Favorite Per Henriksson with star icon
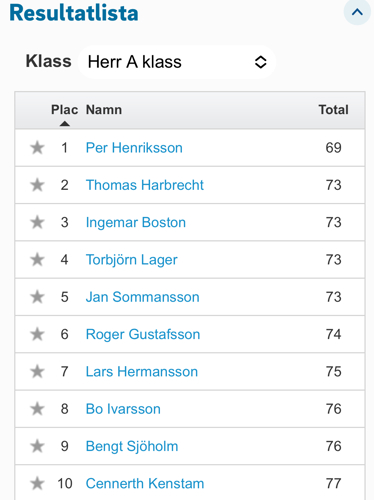The image size is (374, 500). coord(37,148)
